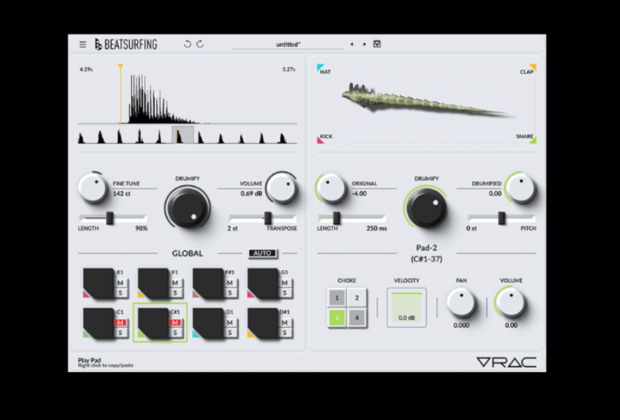
Task: Mute the F#1 pad
Action: point(230,283)
